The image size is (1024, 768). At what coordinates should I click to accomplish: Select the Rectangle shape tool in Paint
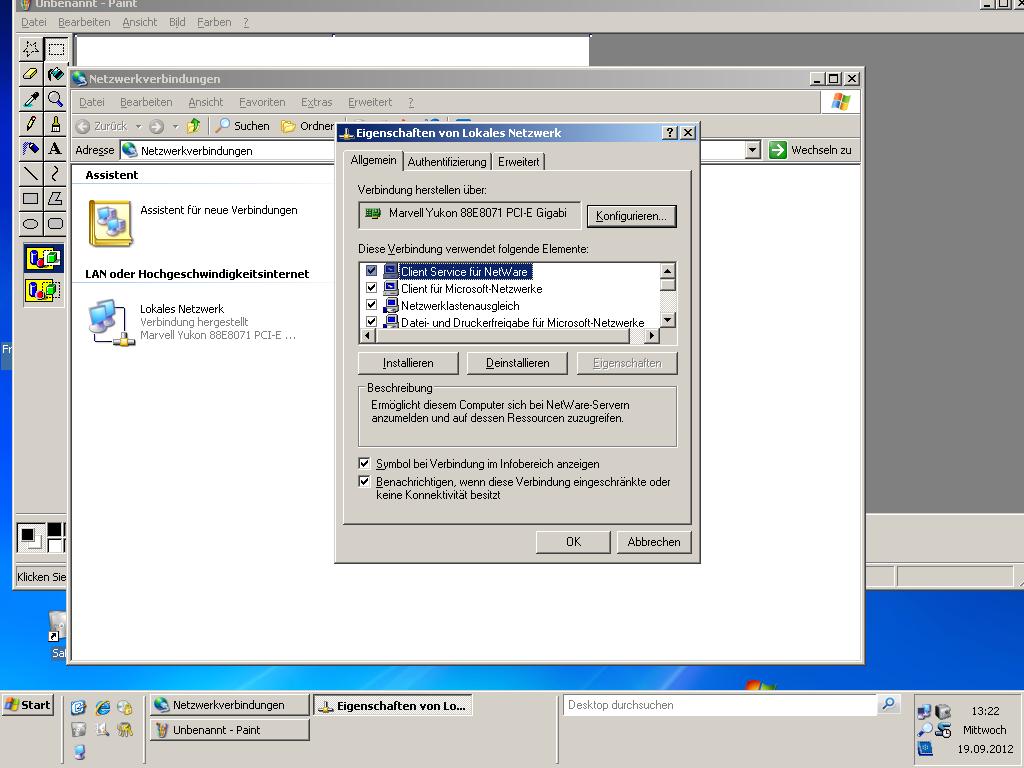pos(30,198)
